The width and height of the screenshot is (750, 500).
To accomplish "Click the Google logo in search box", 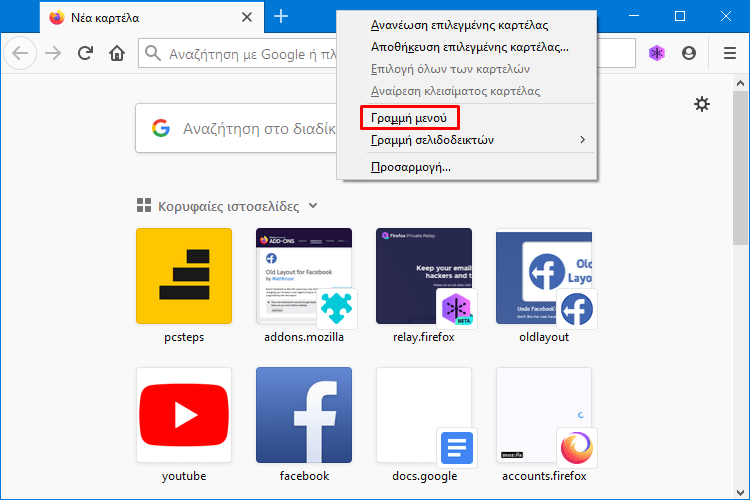I will click(x=161, y=128).
